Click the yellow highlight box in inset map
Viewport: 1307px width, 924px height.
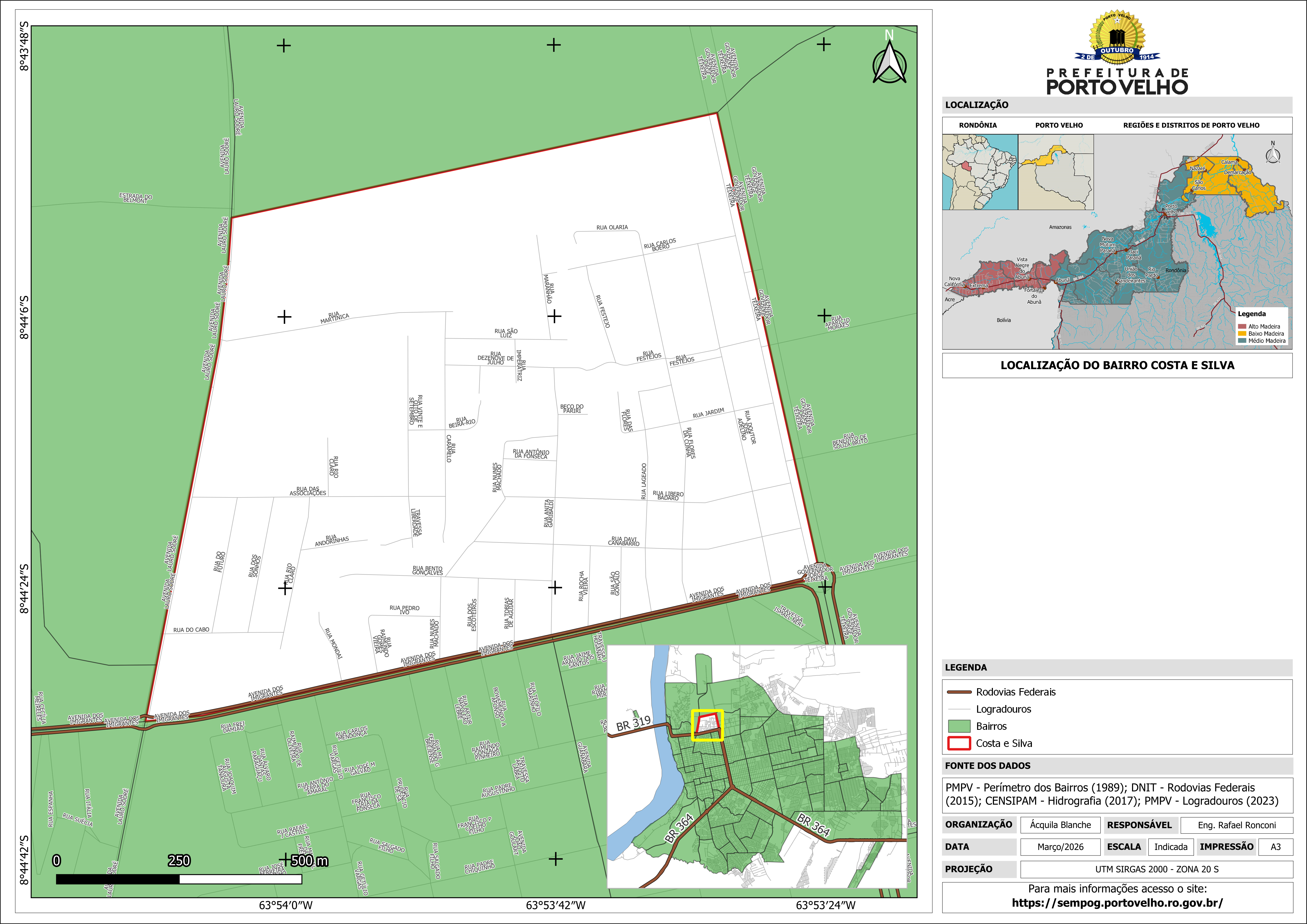(x=707, y=725)
